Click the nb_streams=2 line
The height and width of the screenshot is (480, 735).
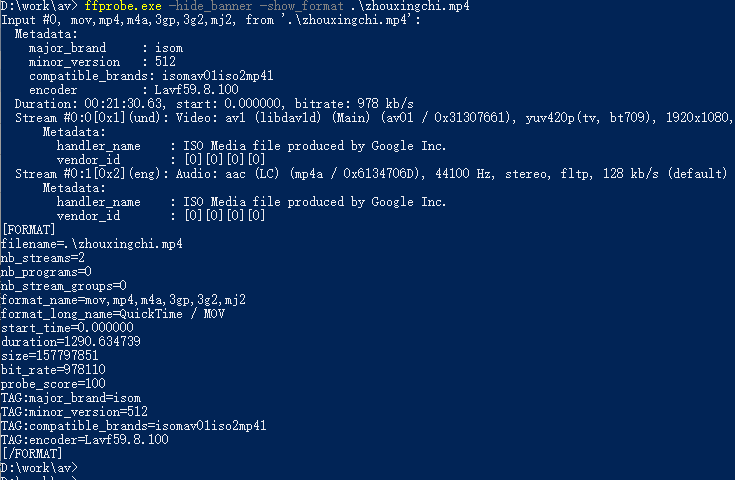(42, 257)
